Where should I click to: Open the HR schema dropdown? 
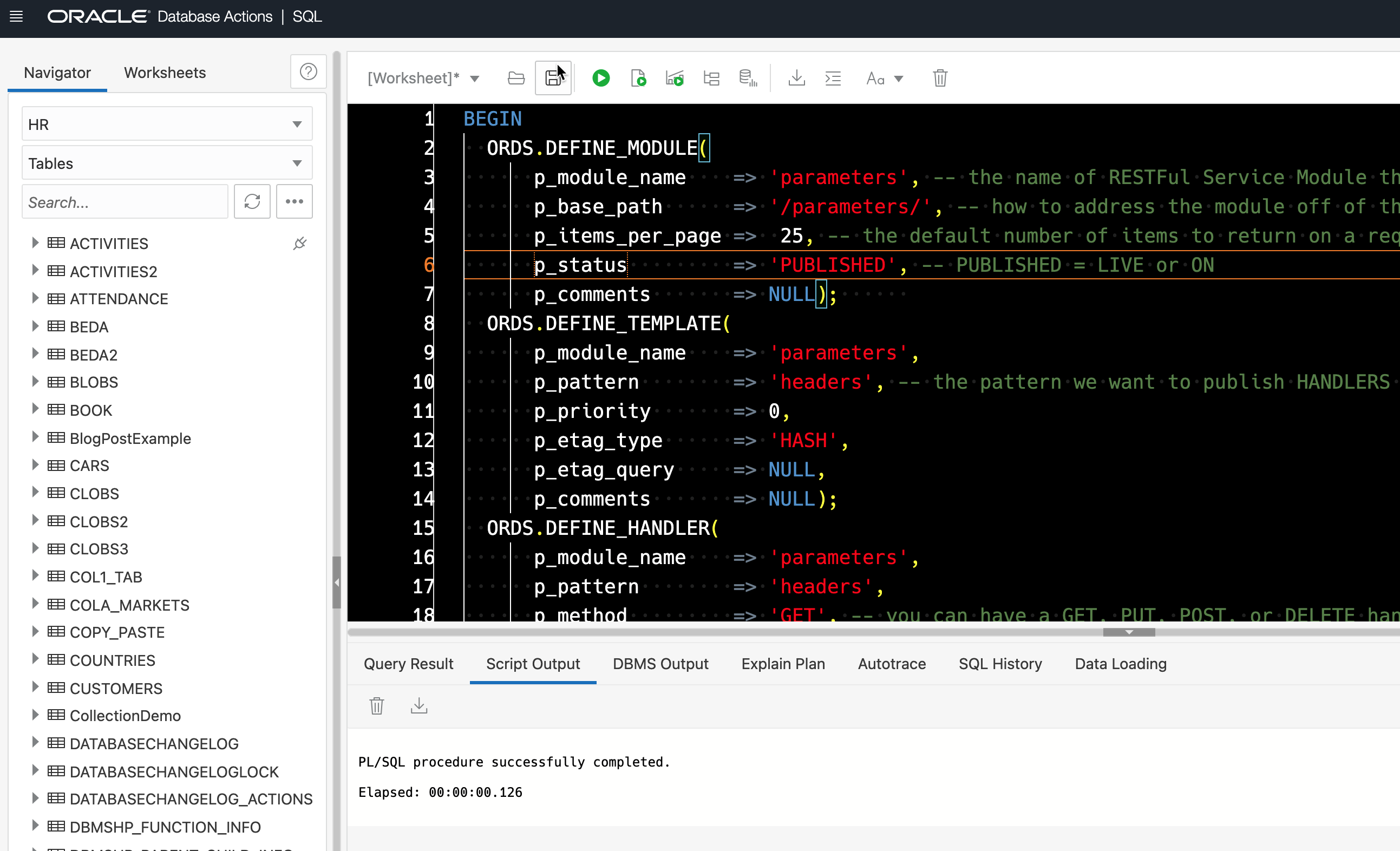(167, 124)
